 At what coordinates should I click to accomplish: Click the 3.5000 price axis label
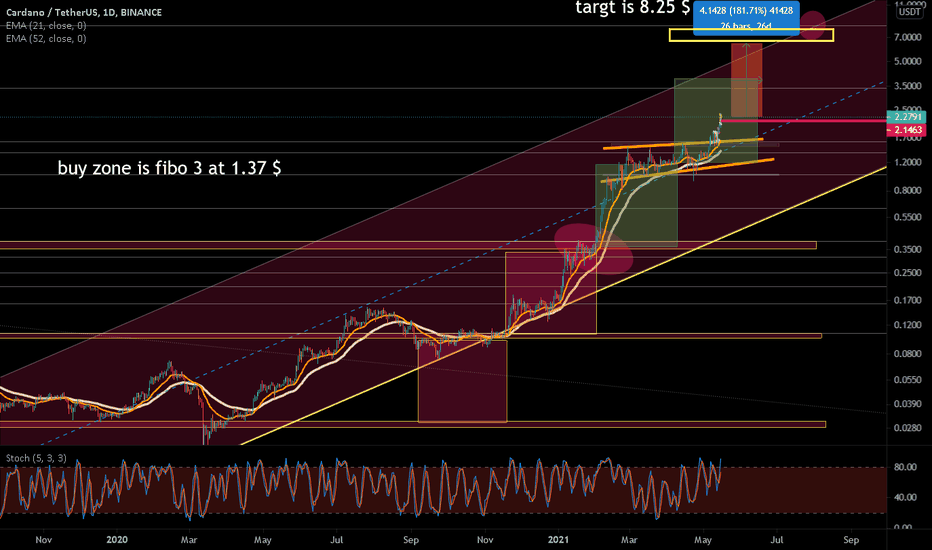click(907, 86)
